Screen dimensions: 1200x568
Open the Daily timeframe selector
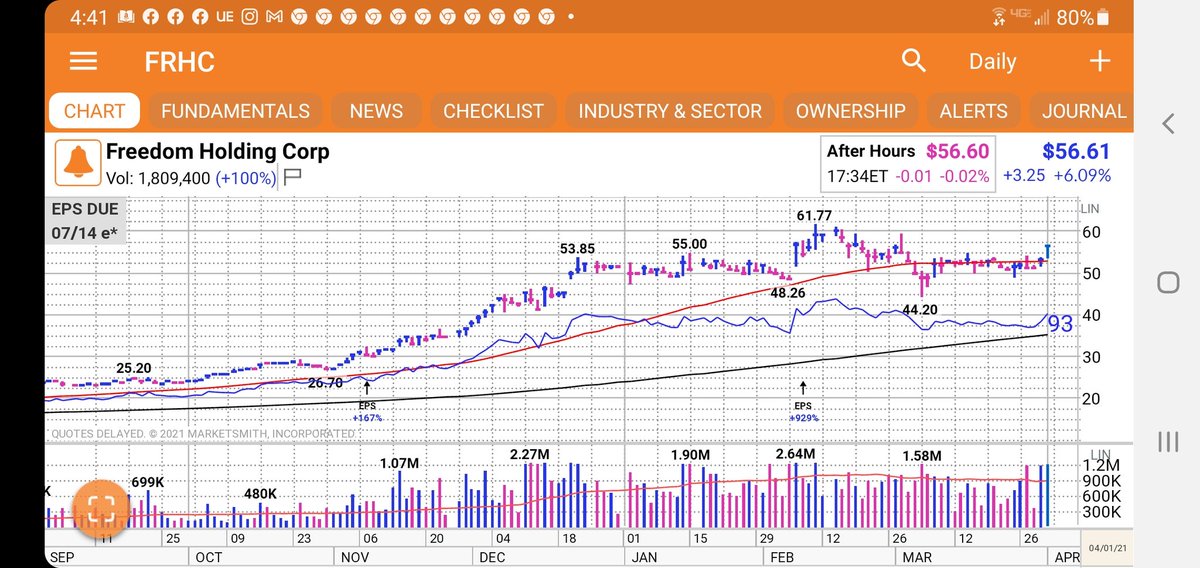[x=992, y=61]
